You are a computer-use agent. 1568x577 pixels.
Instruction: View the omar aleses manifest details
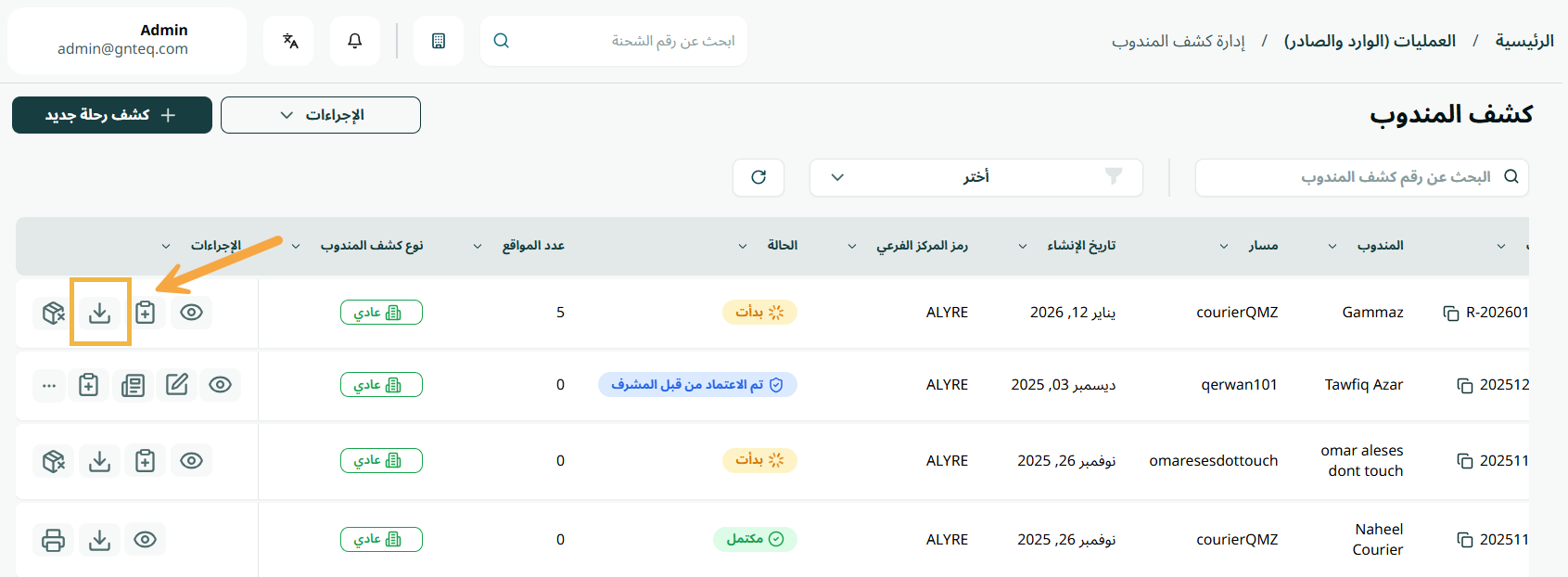191,460
